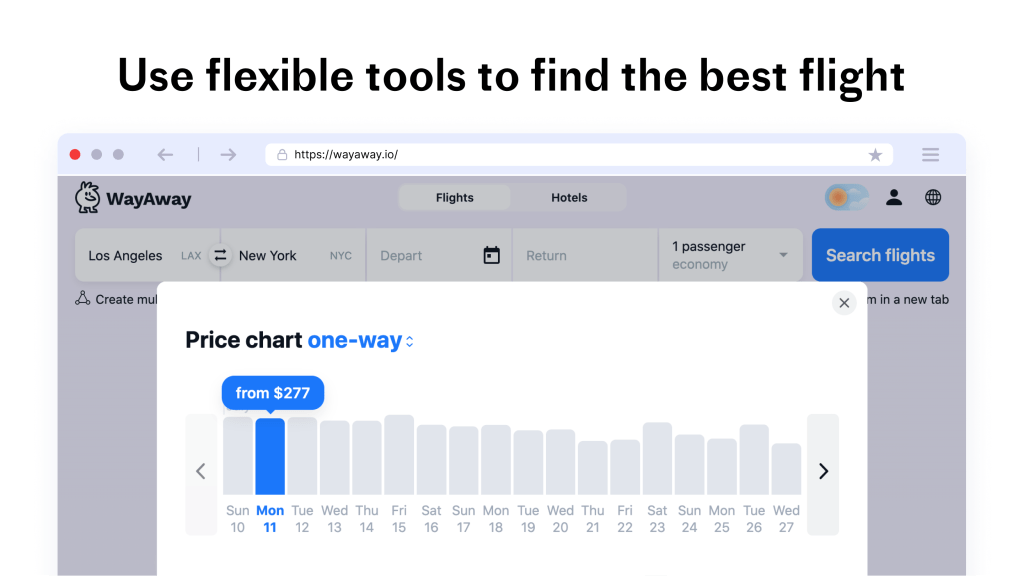Toggle the sun theme switch
The height and width of the screenshot is (576, 1024).
[x=846, y=197]
